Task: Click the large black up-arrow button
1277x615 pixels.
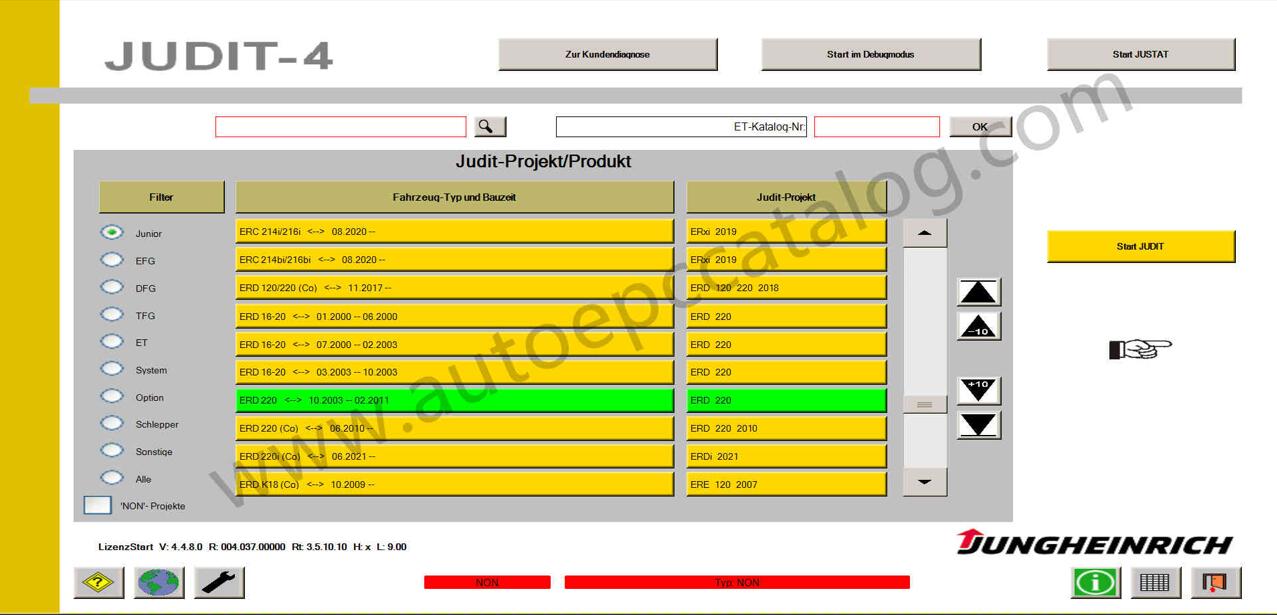Action: (x=978, y=292)
